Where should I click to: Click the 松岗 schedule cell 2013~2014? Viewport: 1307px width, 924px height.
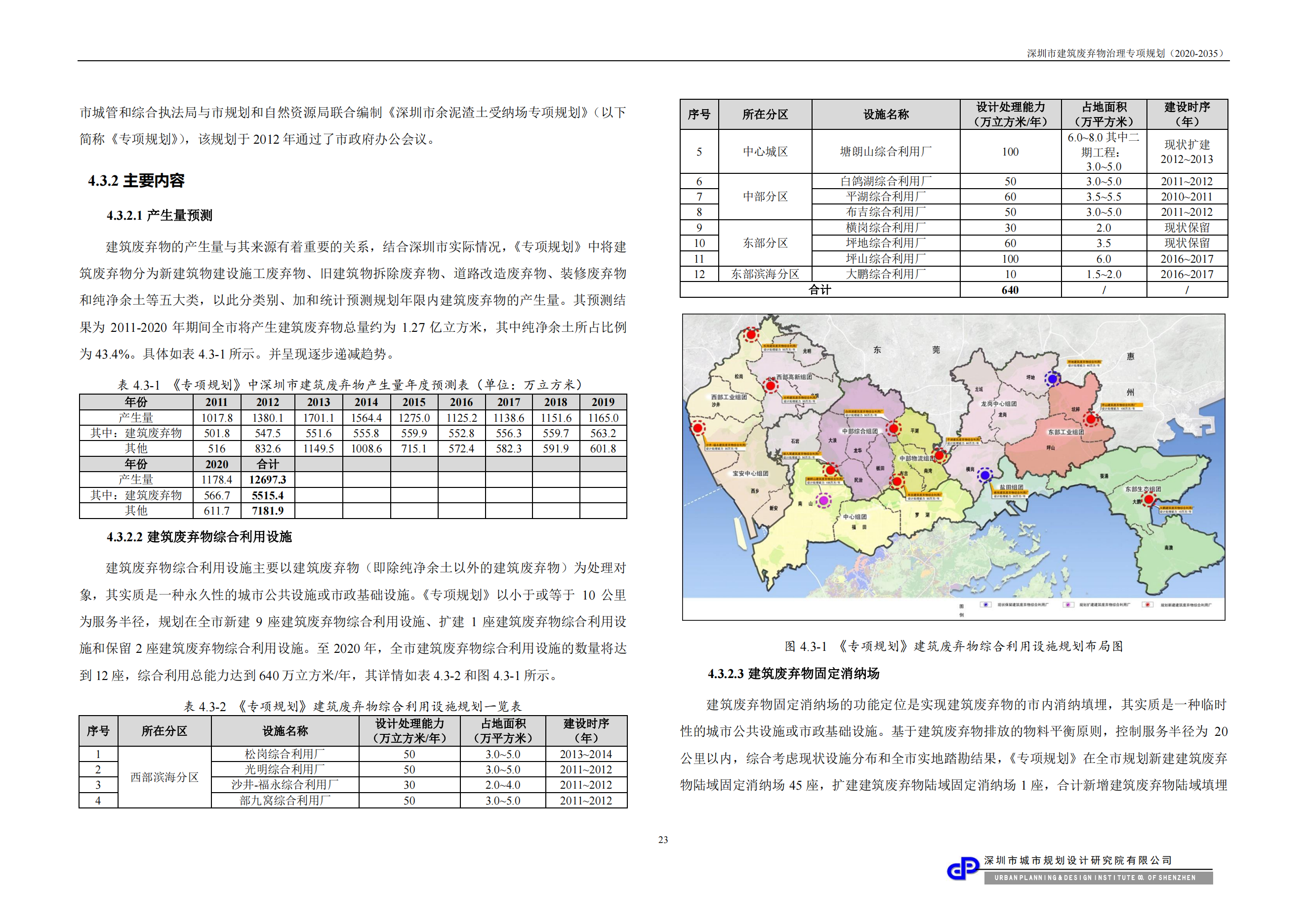click(x=586, y=754)
